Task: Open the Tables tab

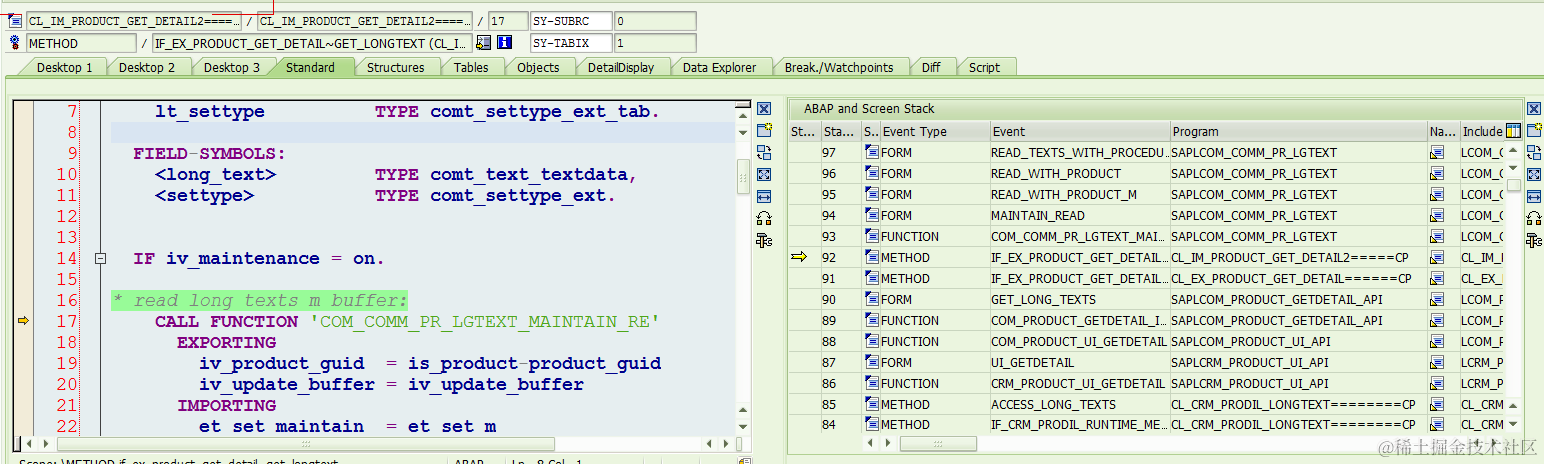Action: click(x=471, y=67)
